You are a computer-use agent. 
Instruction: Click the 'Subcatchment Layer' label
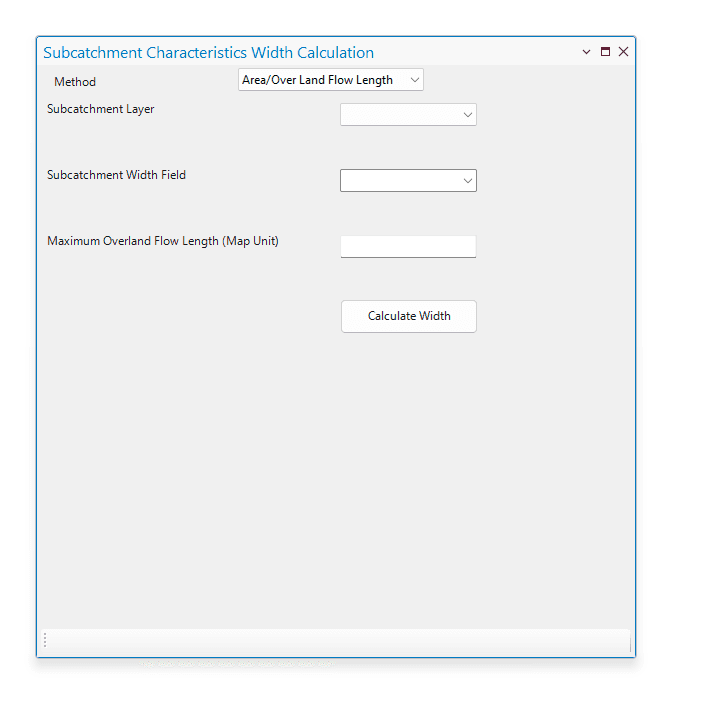pos(101,109)
